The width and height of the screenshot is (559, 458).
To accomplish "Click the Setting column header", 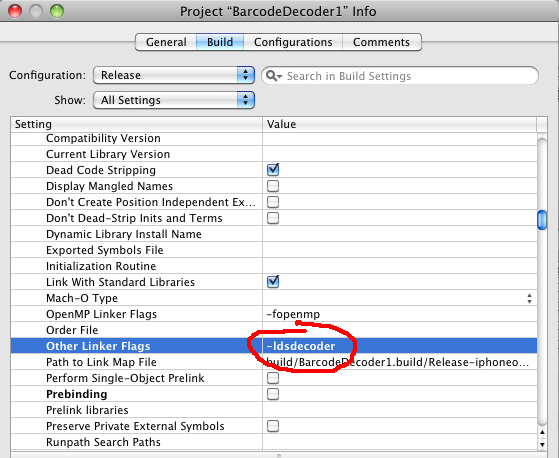I will (x=137, y=124).
